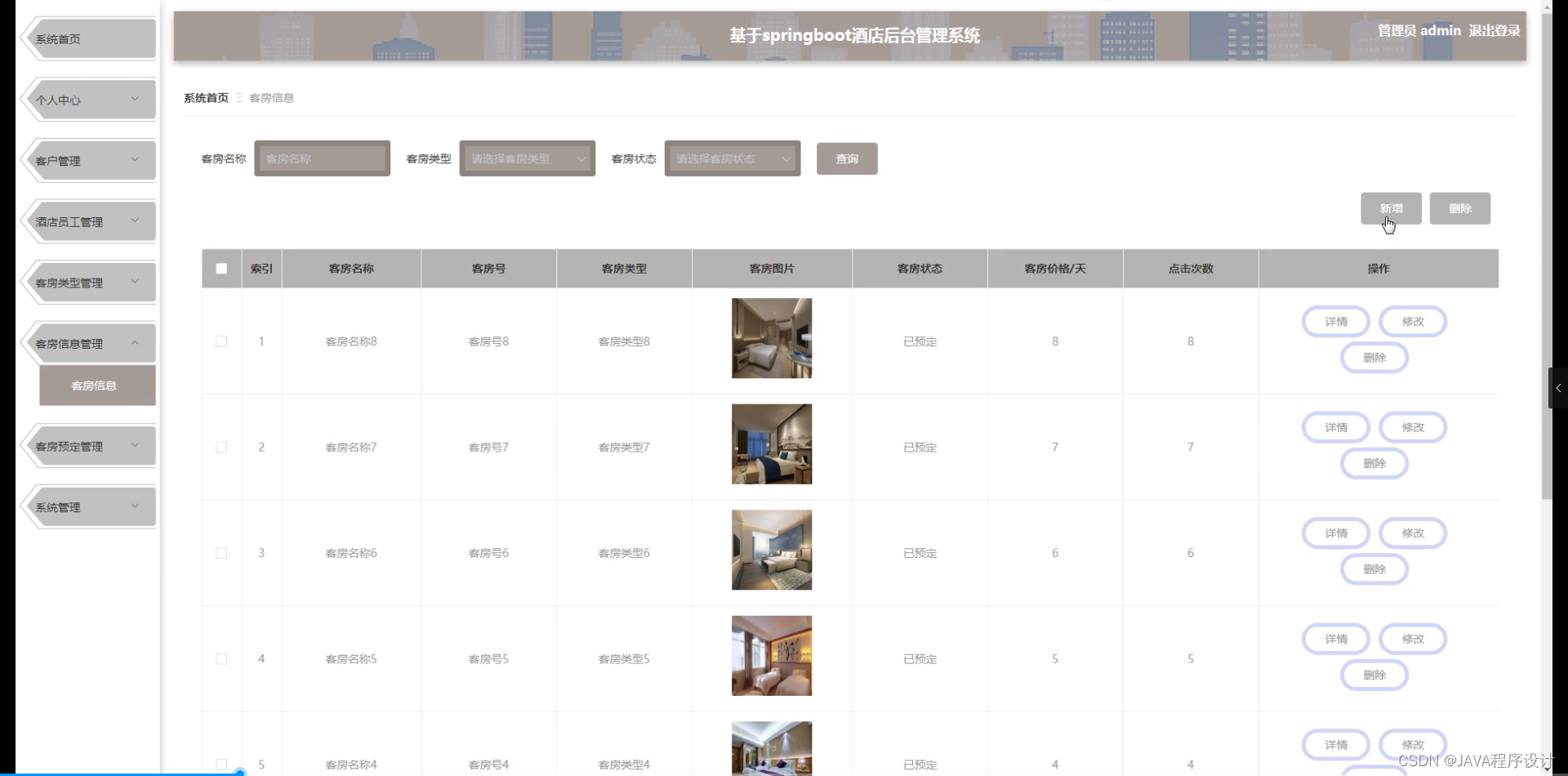1568x776 pixels.
Task: Open room image thumbnail for 客房名称6
Action: click(772, 550)
